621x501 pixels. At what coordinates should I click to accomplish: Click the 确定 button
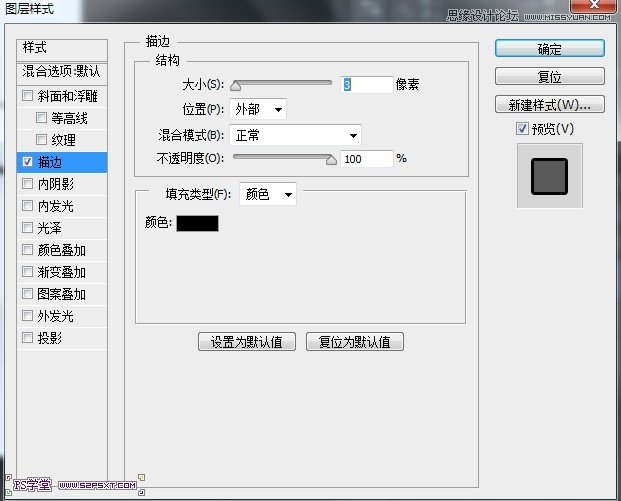pos(549,49)
